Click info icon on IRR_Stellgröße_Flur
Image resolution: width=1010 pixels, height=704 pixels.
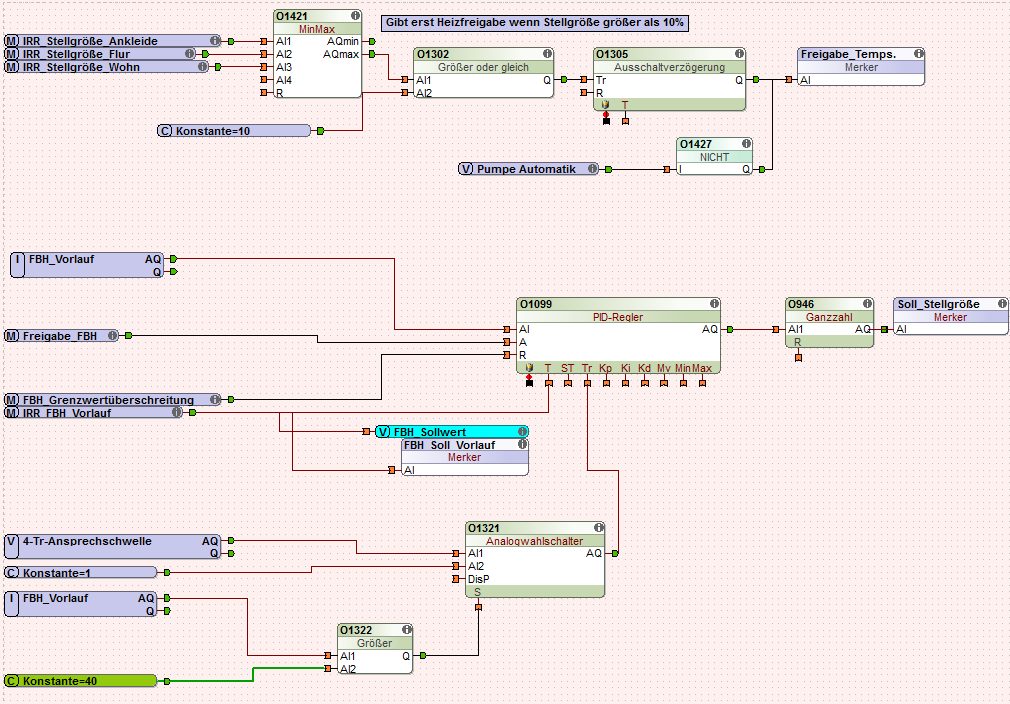[189, 54]
